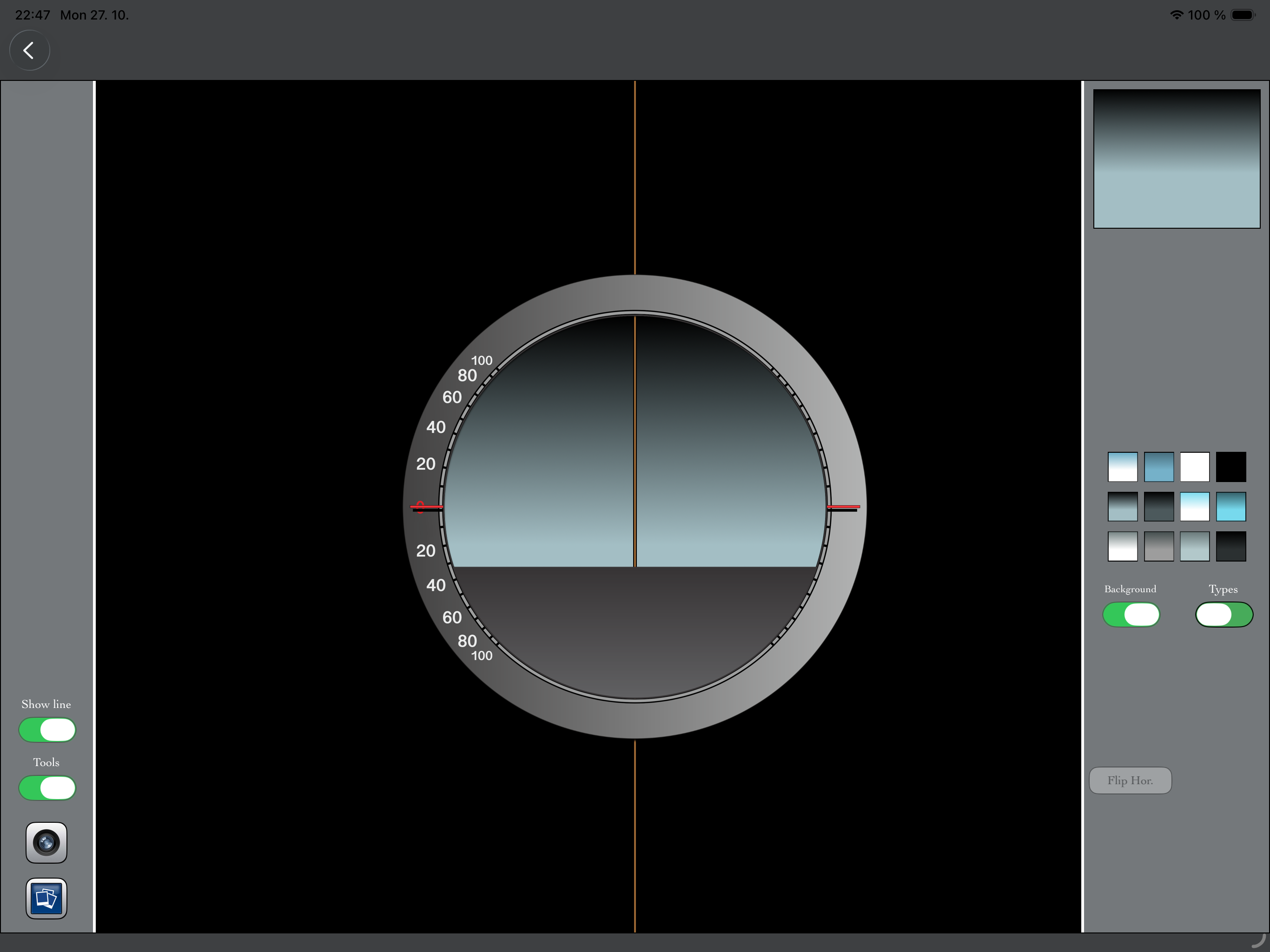
Task: Click the lower 100 scale label
Action: point(482,656)
